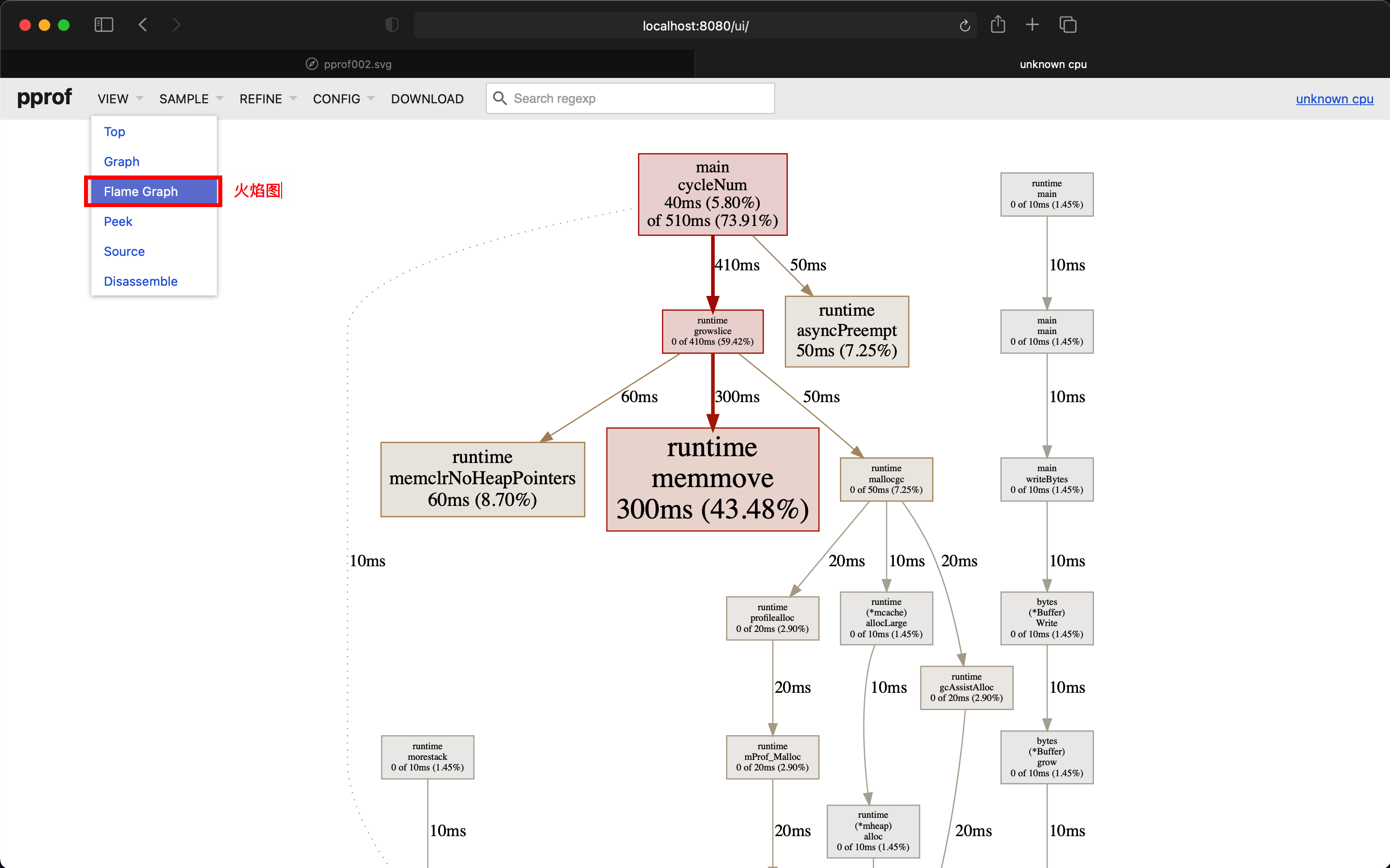Open the tab overview icon
Image resolution: width=1390 pixels, height=868 pixels.
1067,25
